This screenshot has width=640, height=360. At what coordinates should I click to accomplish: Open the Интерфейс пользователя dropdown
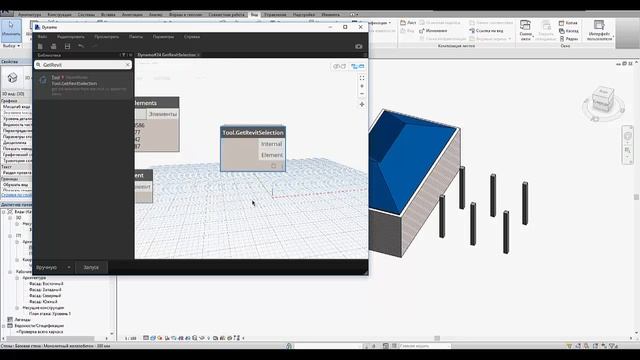599,30
